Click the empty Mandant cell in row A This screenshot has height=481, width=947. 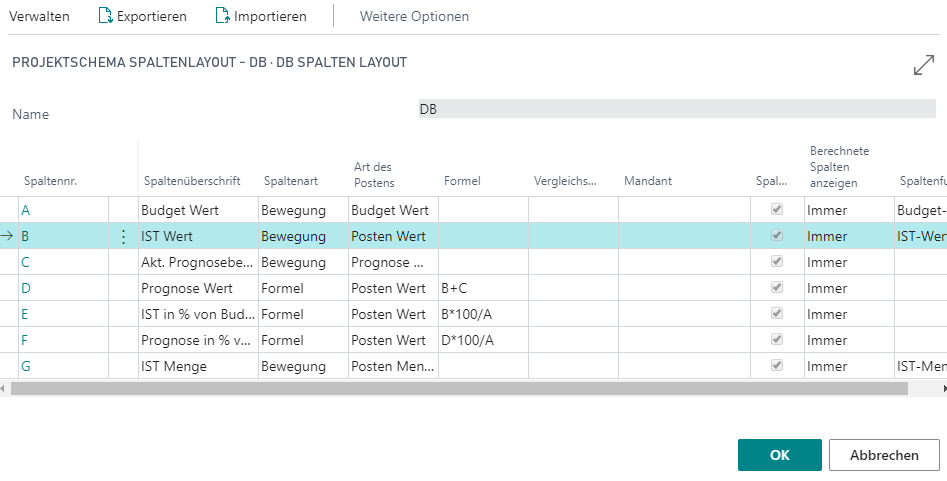pos(684,210)
